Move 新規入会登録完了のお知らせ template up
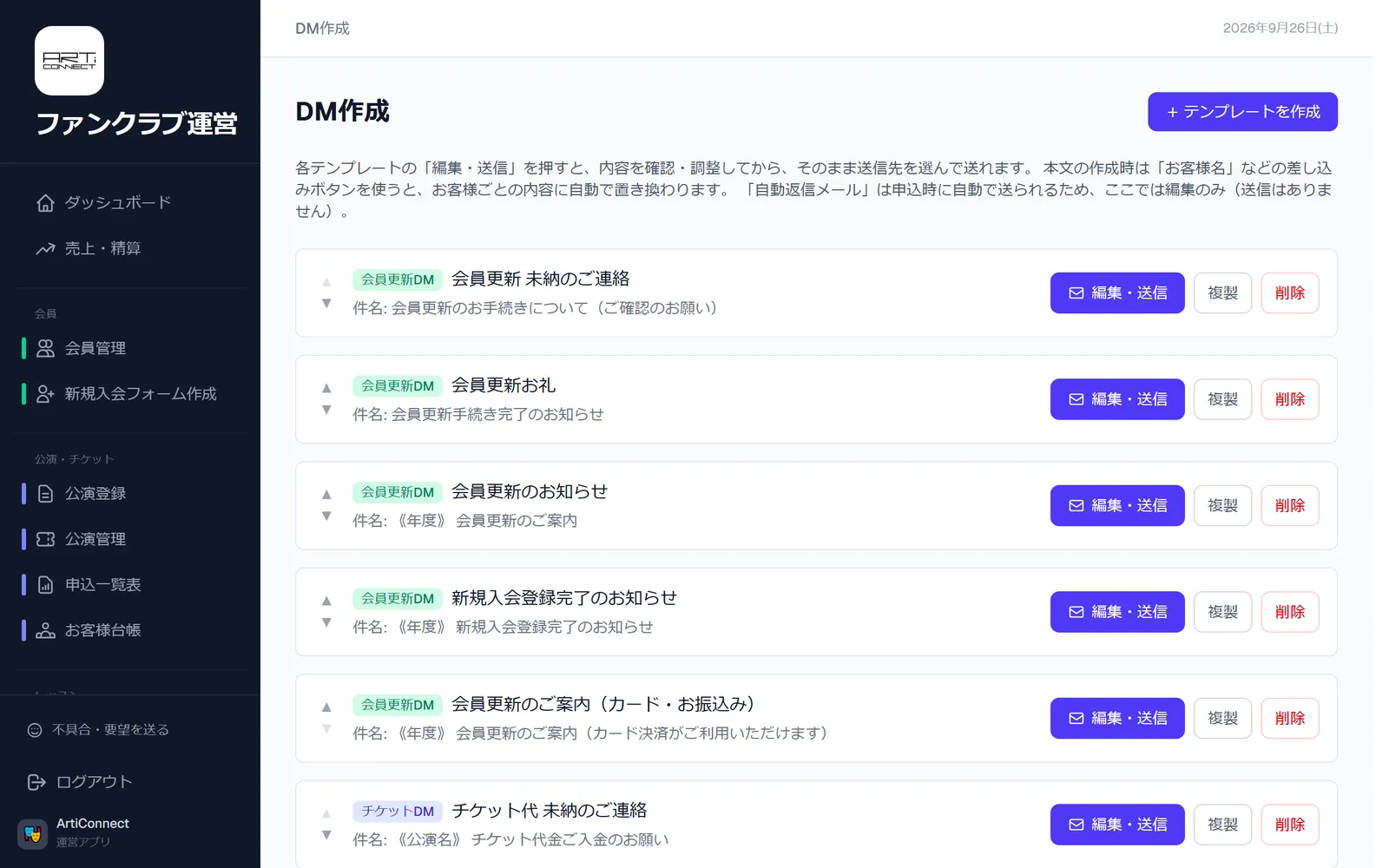Screen dimensions: 1389x868 coord(326,601)
